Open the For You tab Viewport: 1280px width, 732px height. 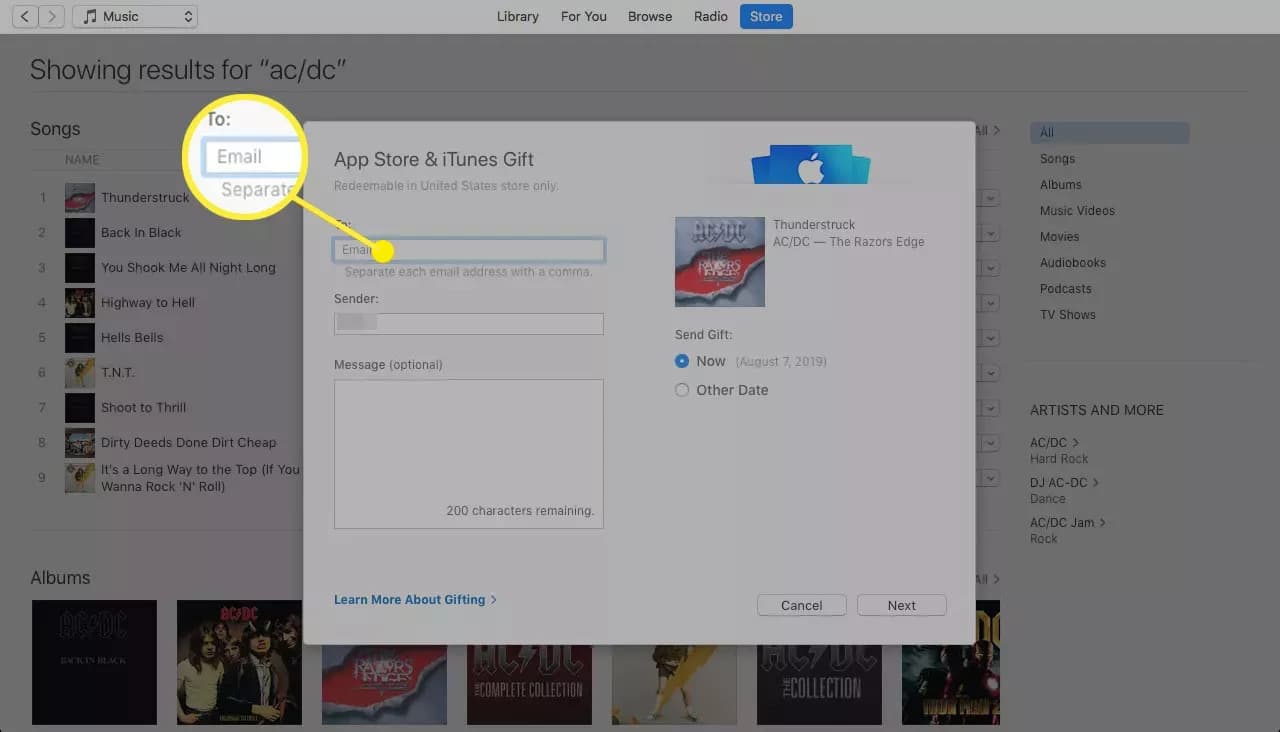tap(584, 16)
